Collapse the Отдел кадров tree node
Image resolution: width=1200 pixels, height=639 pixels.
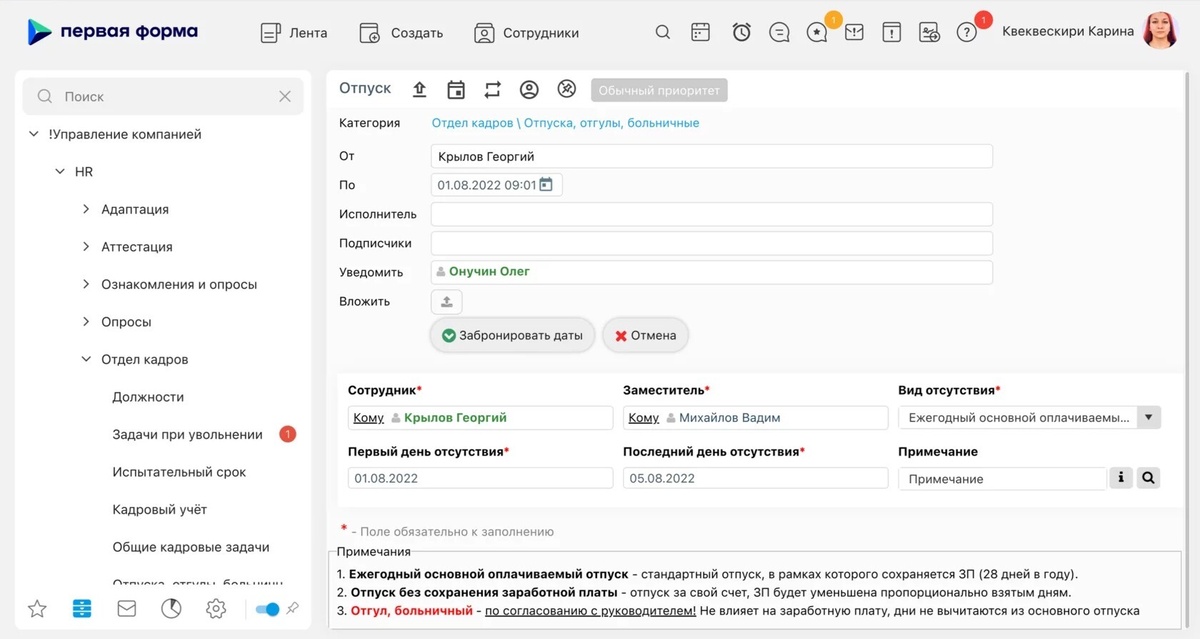coord(86,359)
